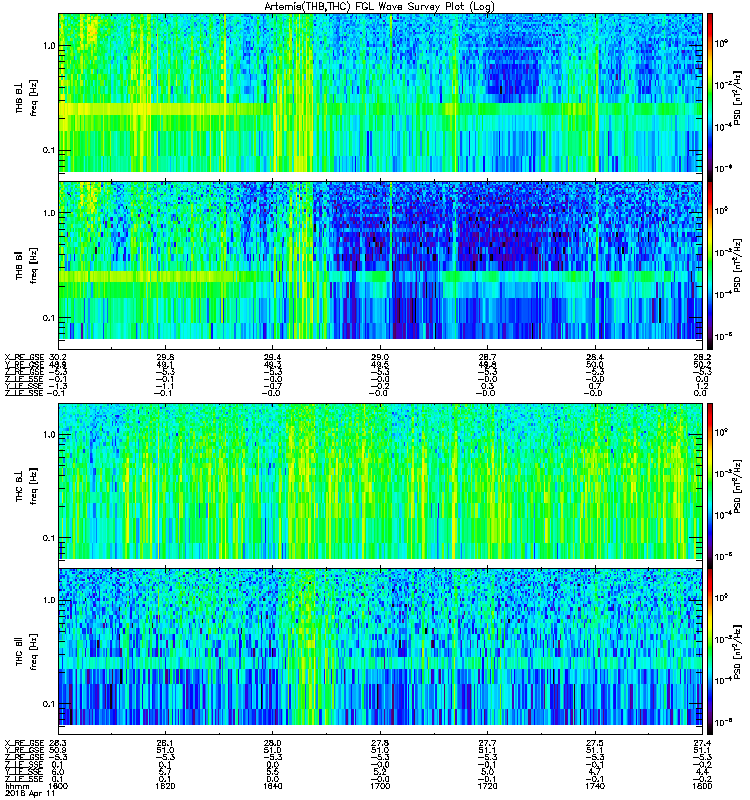Click the 27.8 X_RE_GSE value
Image resolution: width=750 pixels, height=800 pixels.
pos(380,743)
